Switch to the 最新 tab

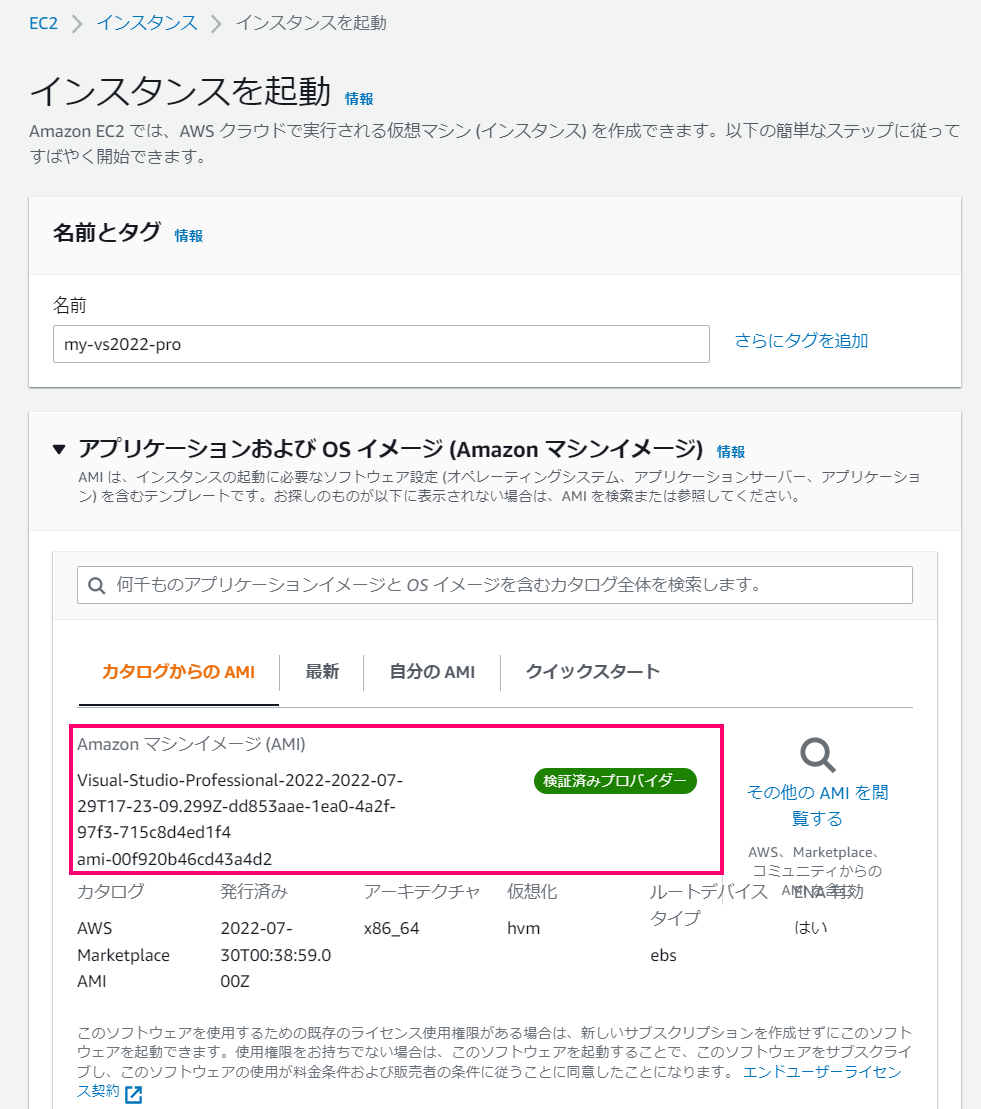[322, 672]
